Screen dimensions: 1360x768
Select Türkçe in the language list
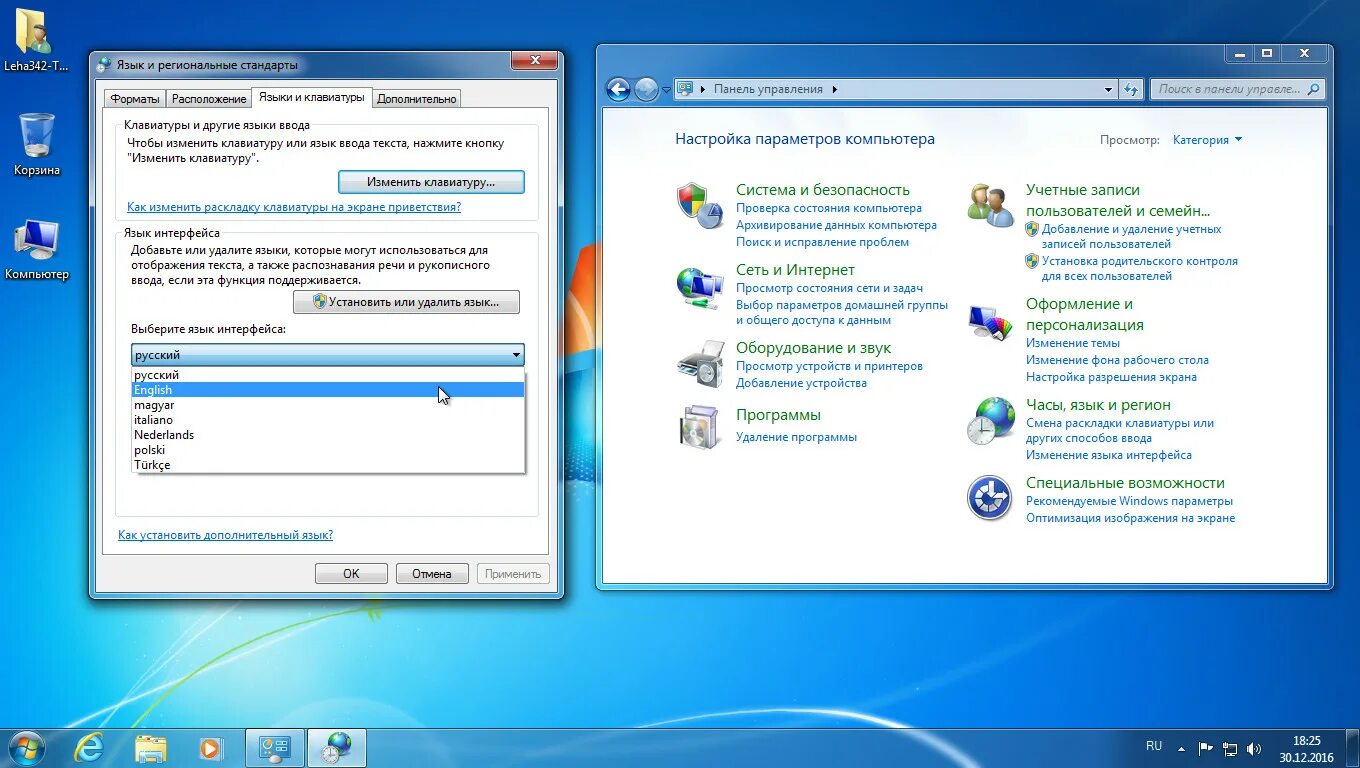point(328,465)
